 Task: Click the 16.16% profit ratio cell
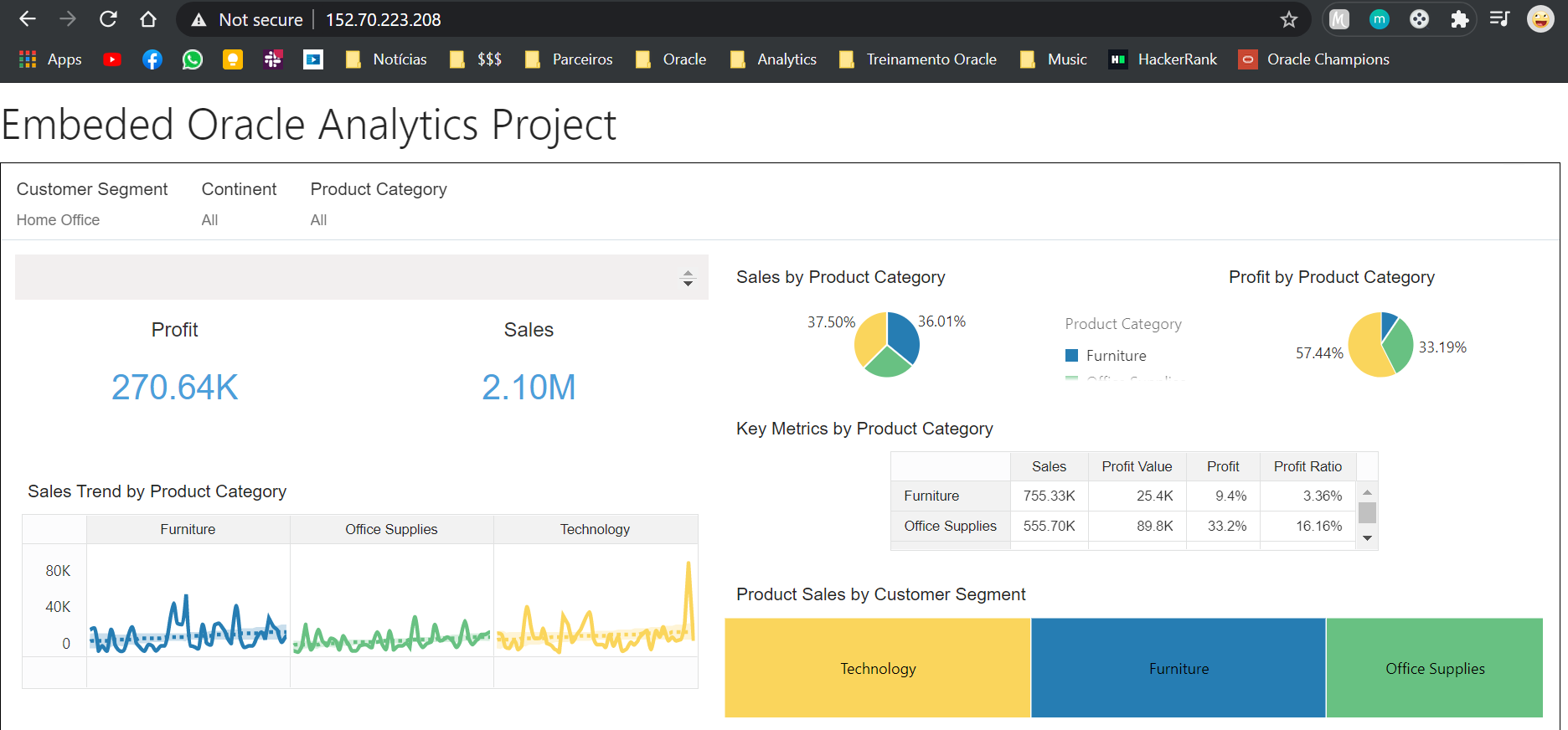(x=1308, y=526)
